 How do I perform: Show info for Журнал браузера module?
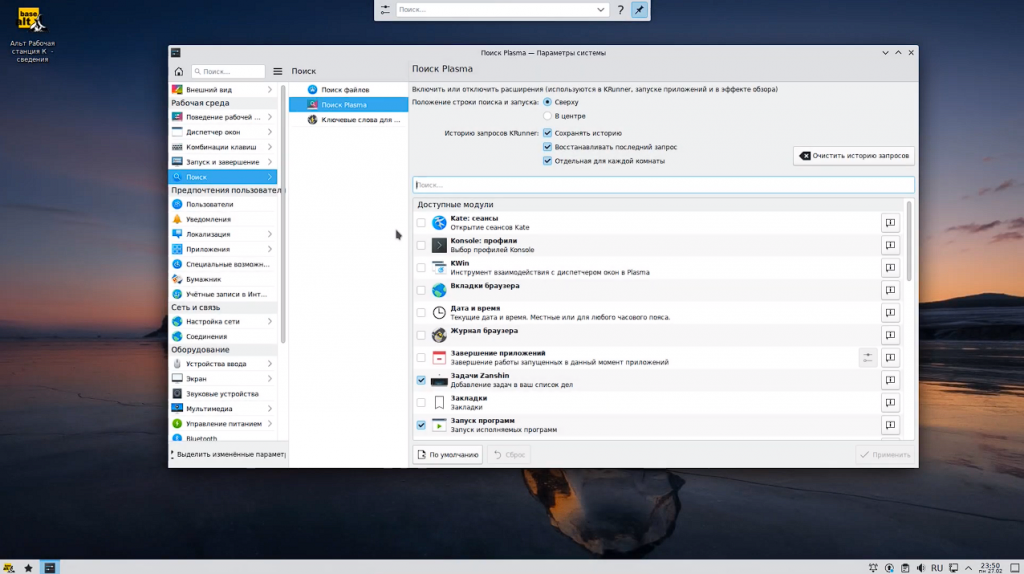click(x=890, y=335)
